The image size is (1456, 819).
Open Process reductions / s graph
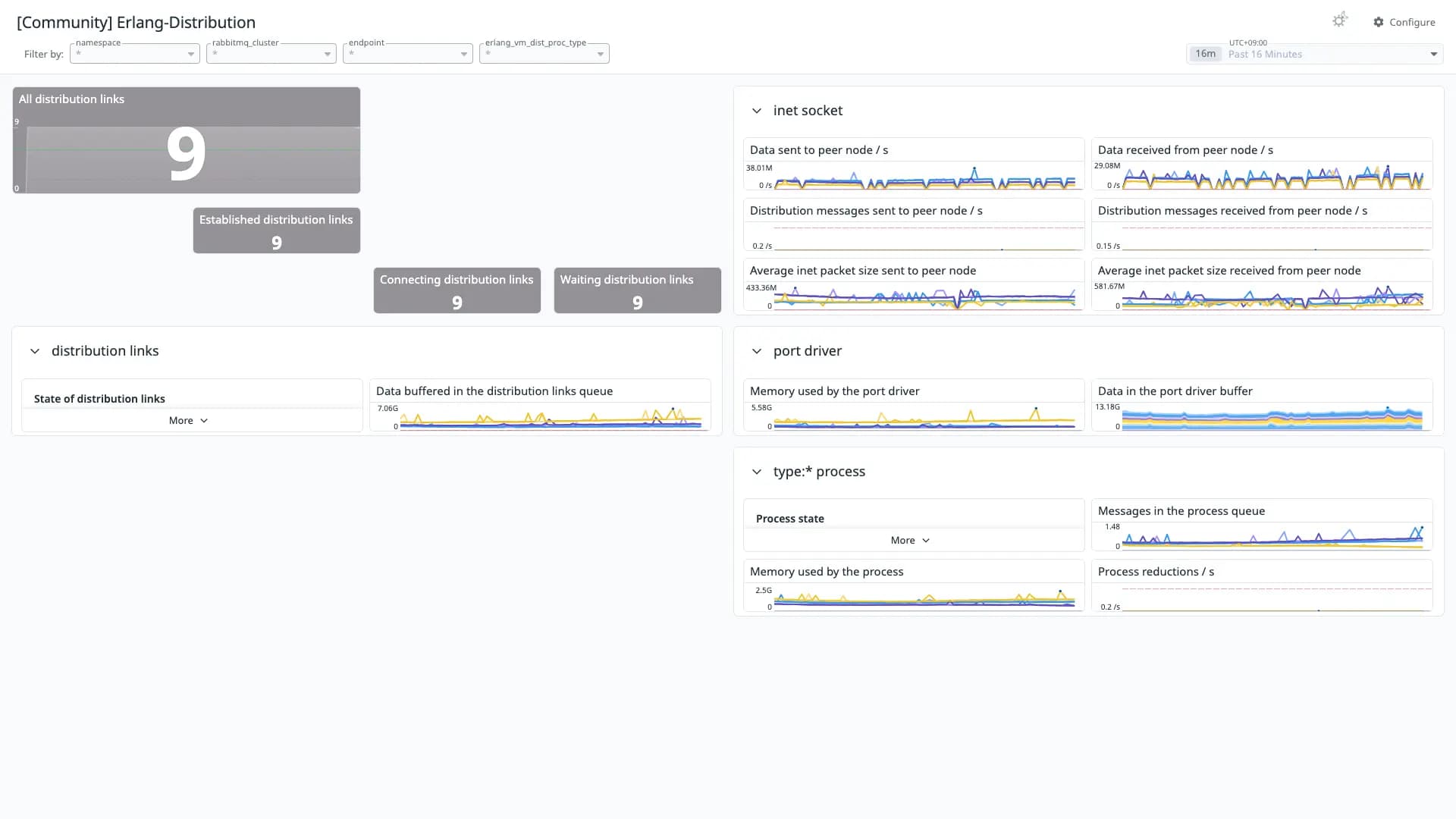click(1262, 585)
